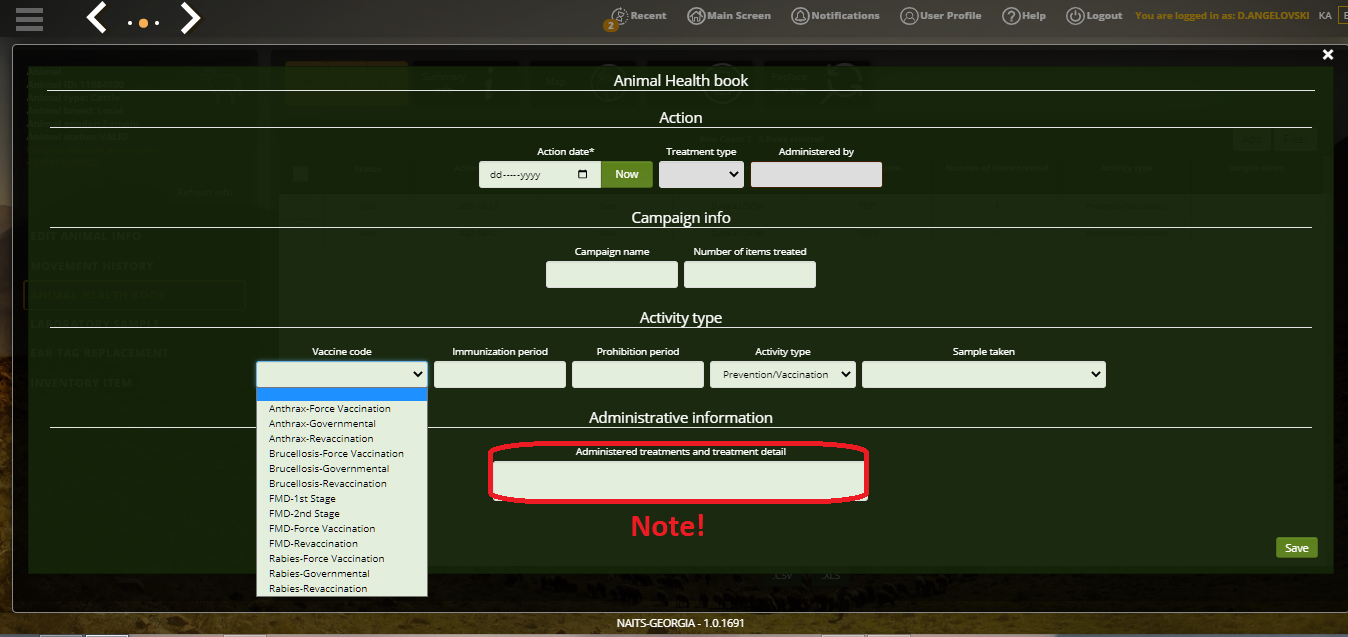Viewport: 1348px width, 637px height.
Task: Go to Main Screen
Action: 729,16
